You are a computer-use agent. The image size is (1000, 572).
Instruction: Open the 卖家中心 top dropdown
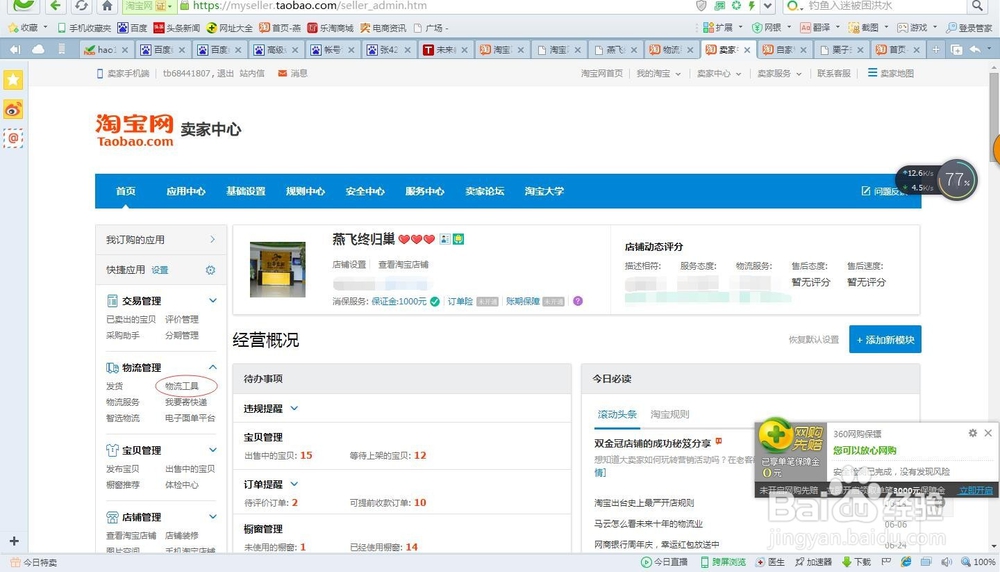point(719,73)
